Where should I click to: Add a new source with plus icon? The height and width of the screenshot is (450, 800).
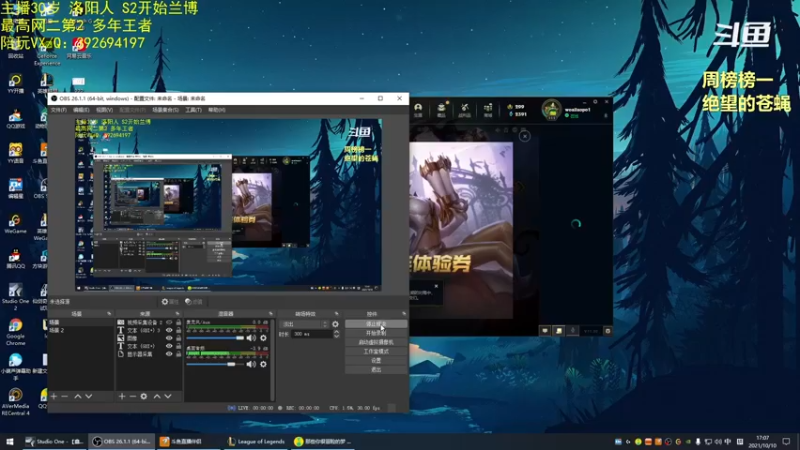(x=121, y=396)
